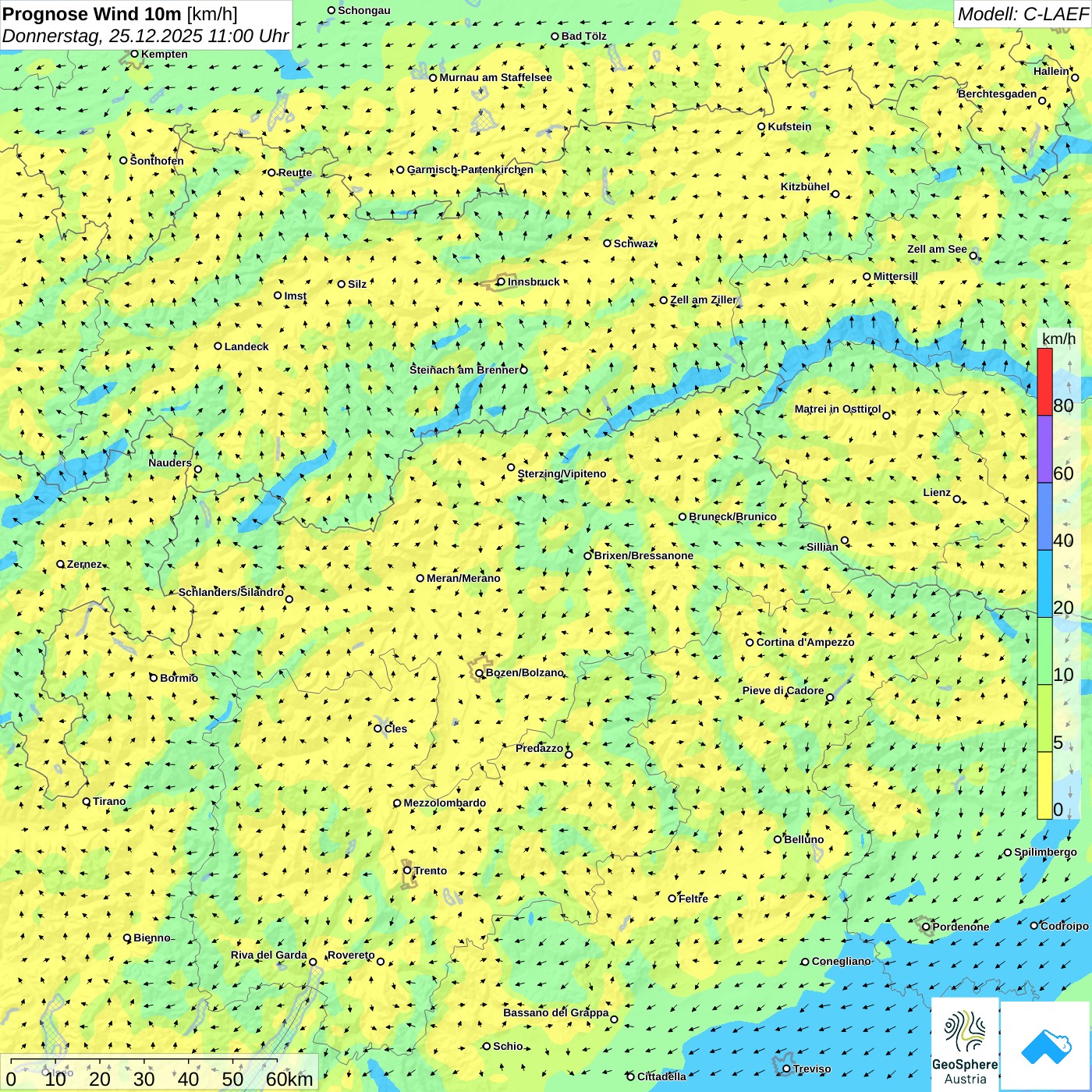Click the GeoSphere Austria logo

965,1044
